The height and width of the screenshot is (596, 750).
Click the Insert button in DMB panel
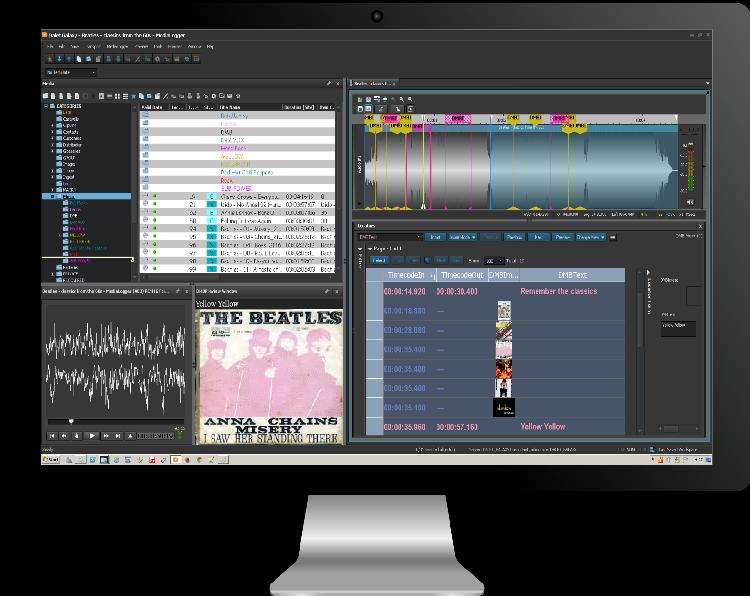coord(437,237)
